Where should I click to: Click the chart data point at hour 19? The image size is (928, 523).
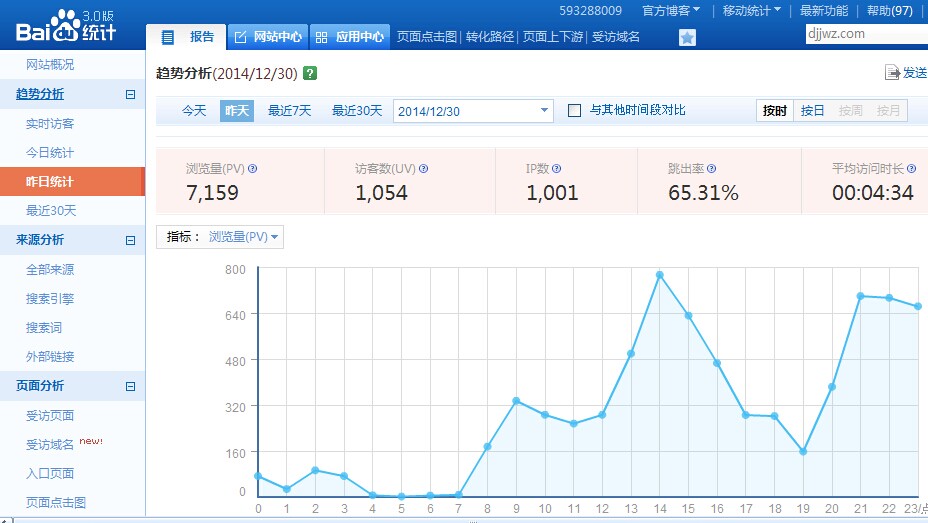[x=803, y=451]
